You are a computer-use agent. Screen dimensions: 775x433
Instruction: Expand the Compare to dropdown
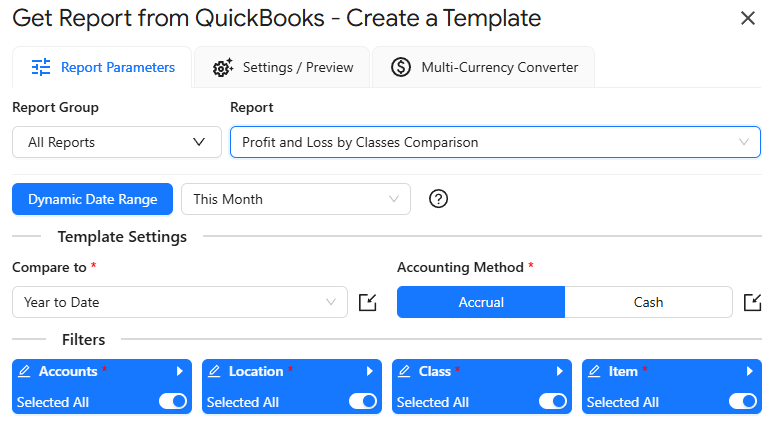tap(180, 302)
